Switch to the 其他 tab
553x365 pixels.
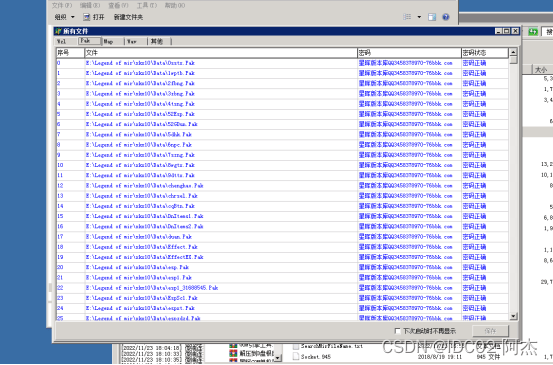click(159, 41)
